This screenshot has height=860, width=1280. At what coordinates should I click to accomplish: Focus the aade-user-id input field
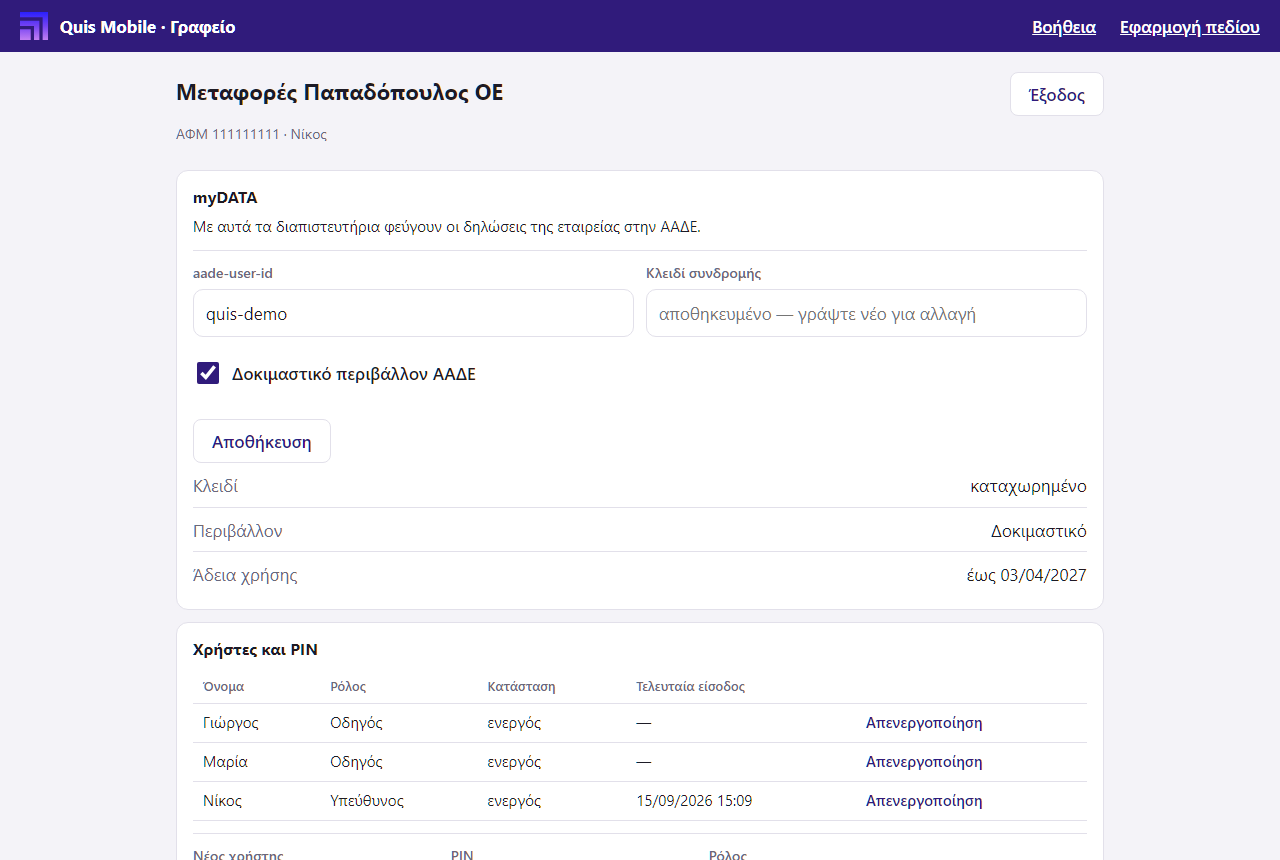413,313
